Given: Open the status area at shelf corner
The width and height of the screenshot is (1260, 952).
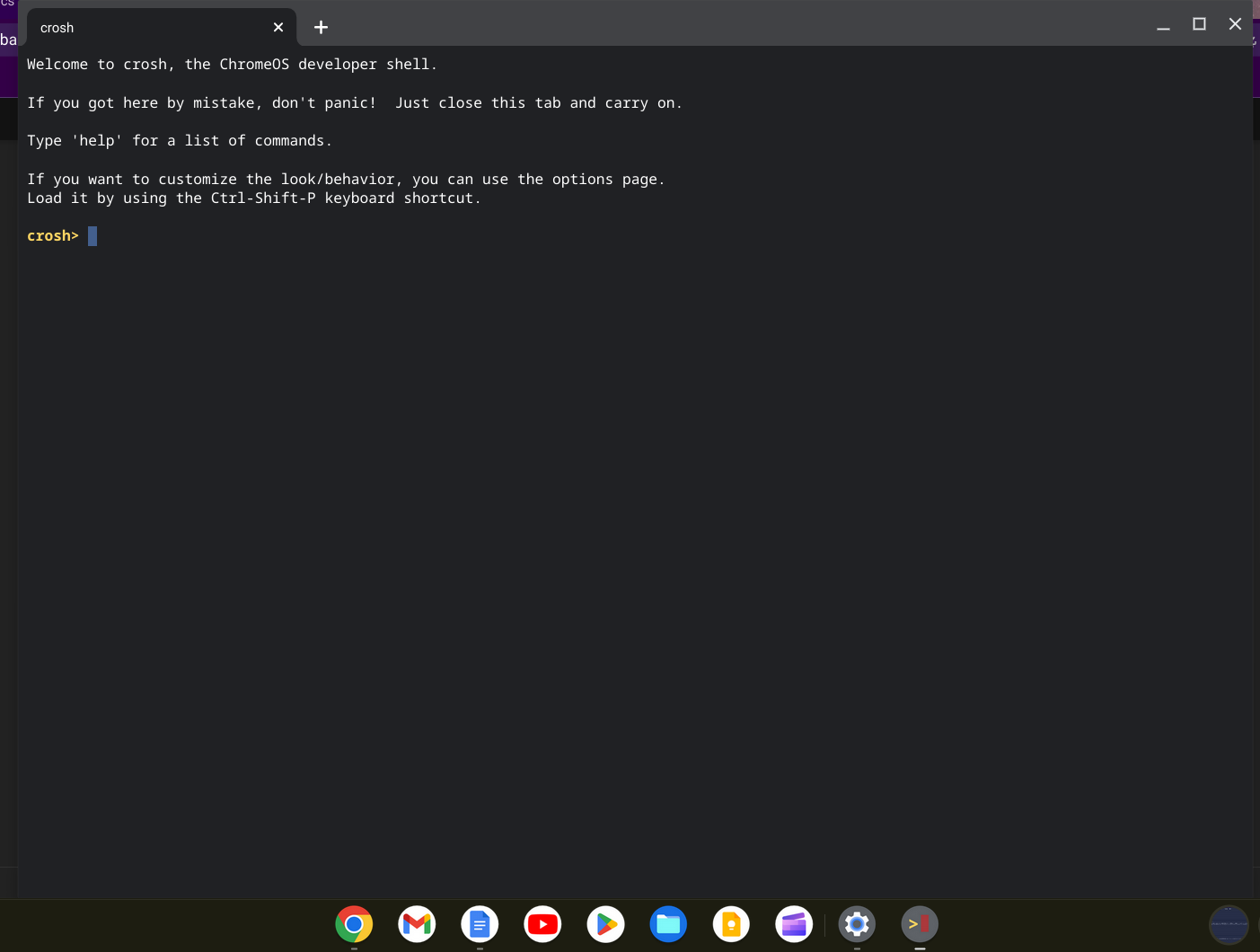Looking at the screenshot, I should (1229, 924).
